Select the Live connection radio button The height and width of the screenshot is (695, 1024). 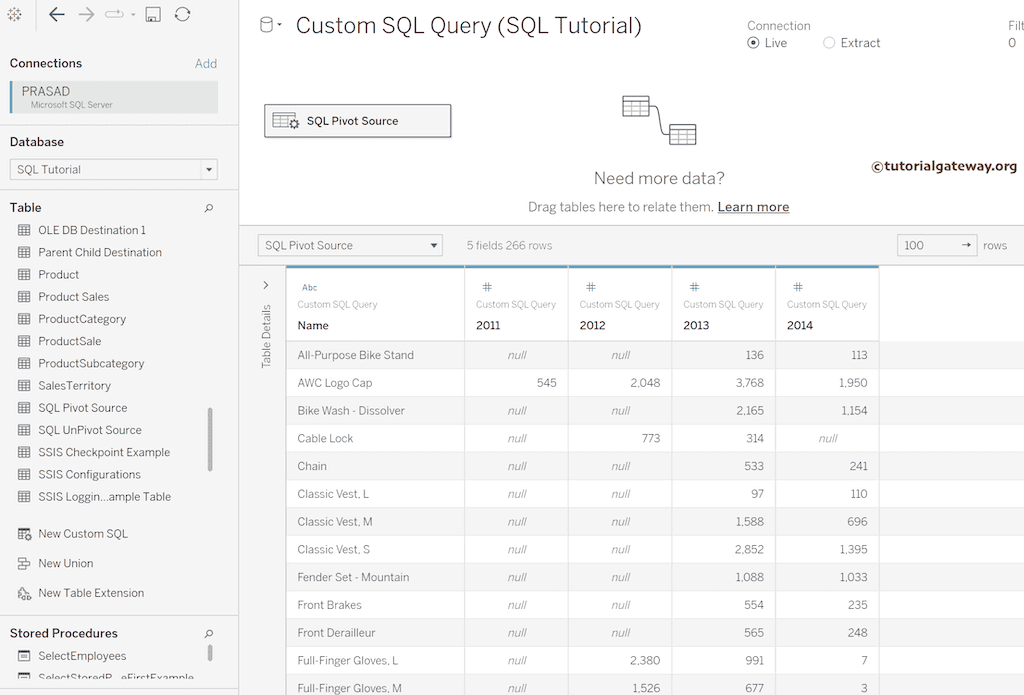754,43
